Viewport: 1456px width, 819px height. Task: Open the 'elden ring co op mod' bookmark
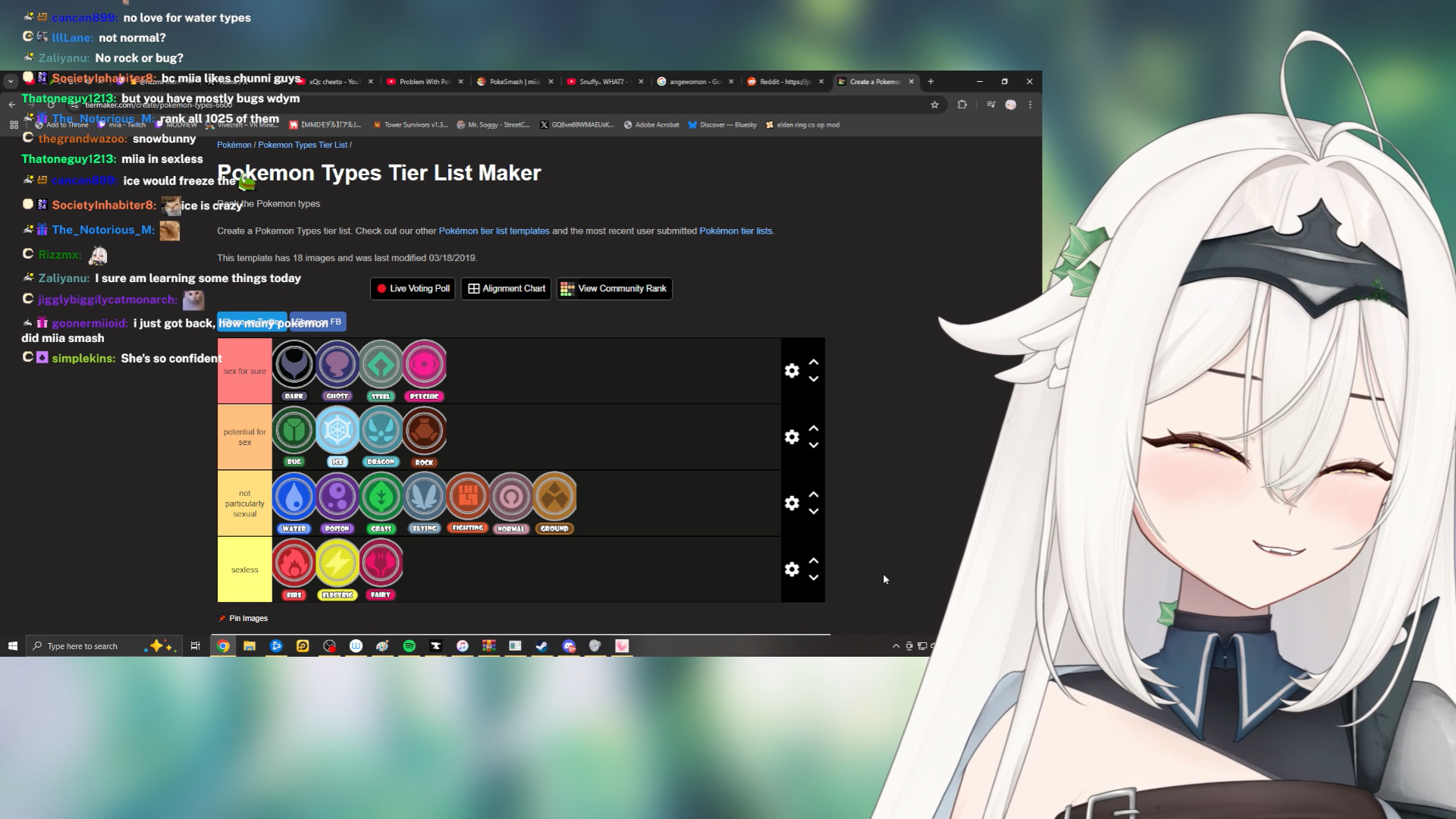coord(802,125)
